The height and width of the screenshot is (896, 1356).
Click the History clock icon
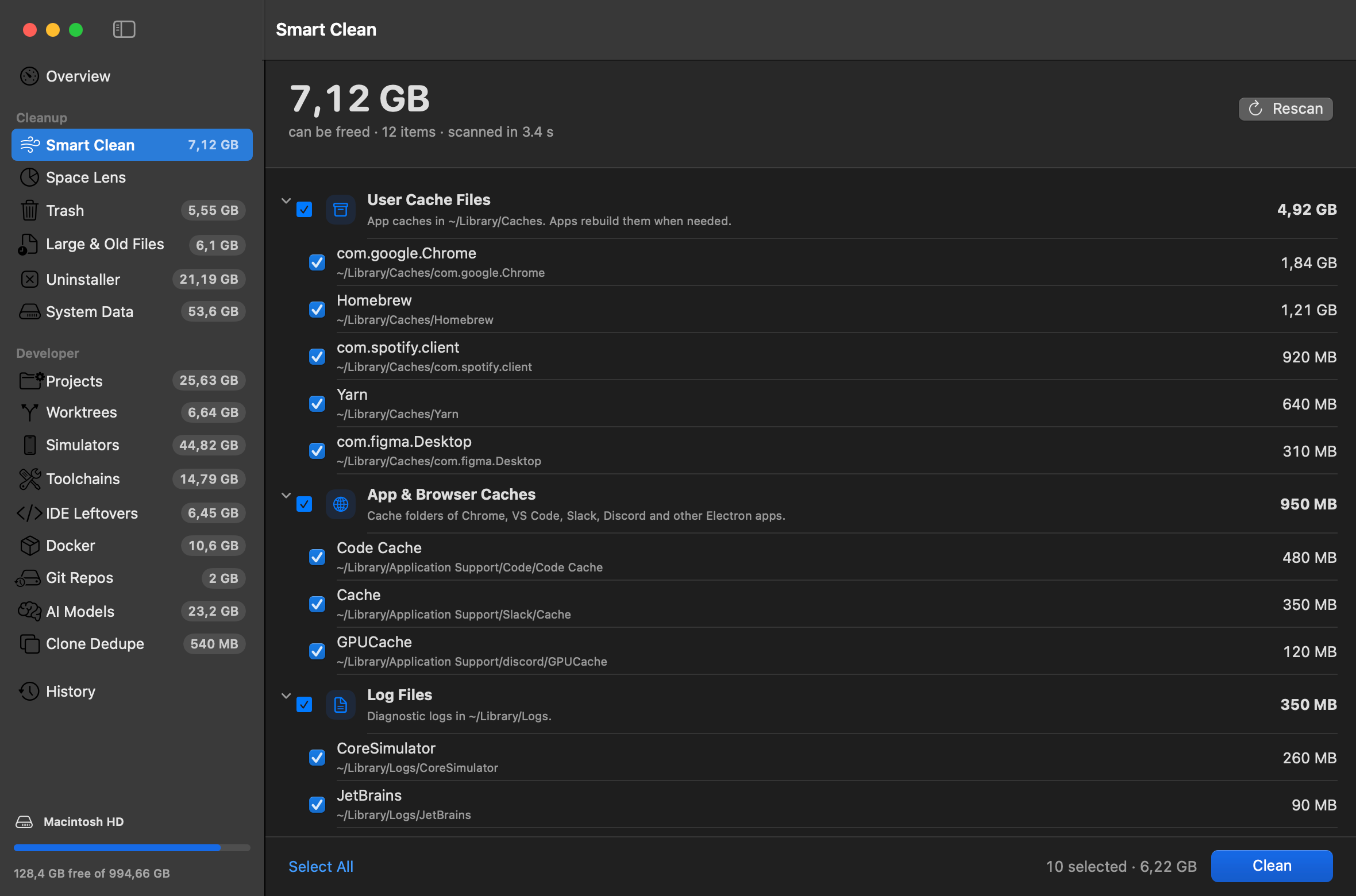tap(29, 692)
